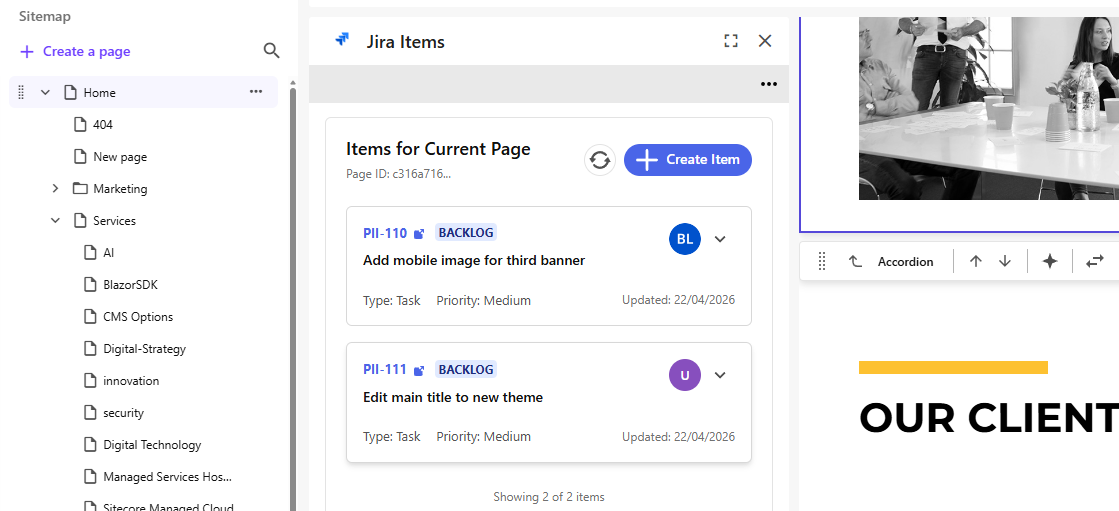Click Create a page link
Image resolution: width=1119 pixels, height=511 pixels.
75,51
